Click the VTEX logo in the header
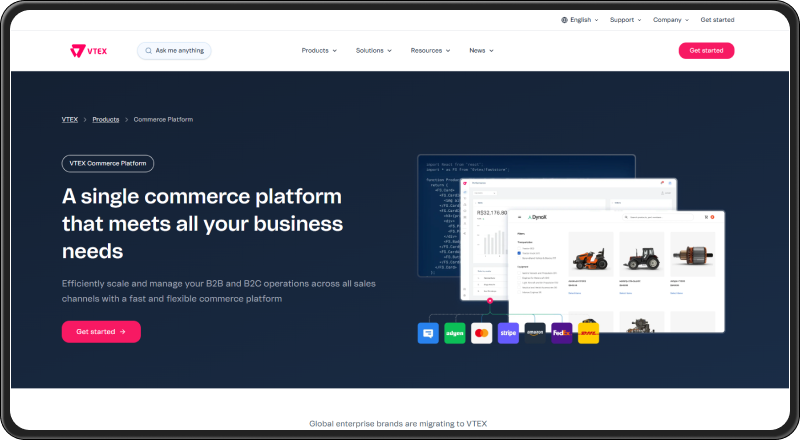800x440 pixels. tap(88, 51)
